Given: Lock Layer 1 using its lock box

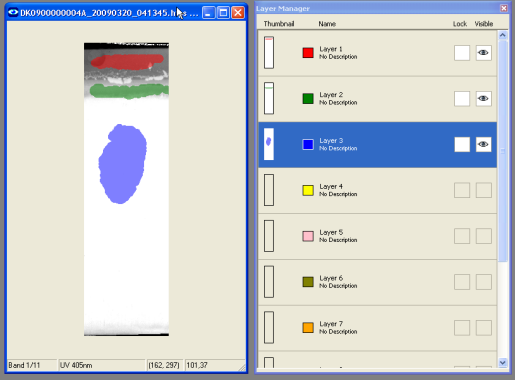Looking at the screenshot, I should pyautogui.click(x=462, y=53).
